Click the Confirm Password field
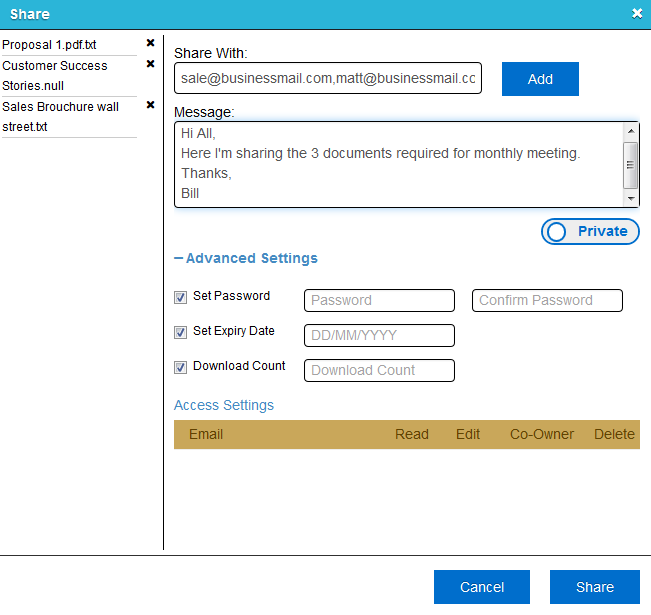 point(547,300)
